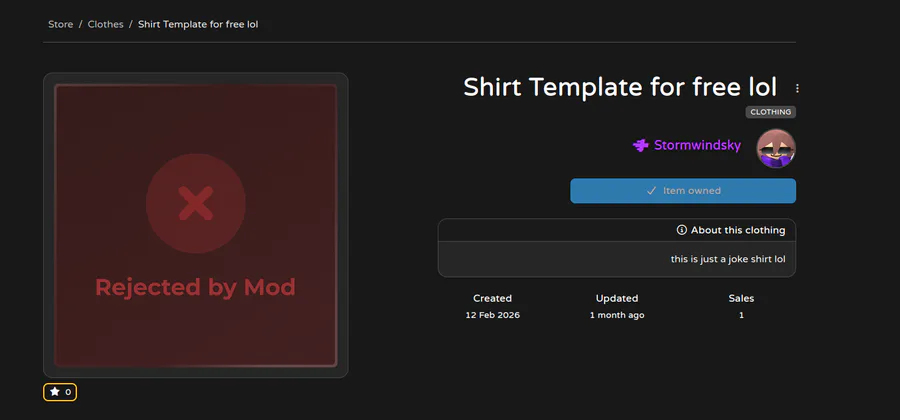Navigate to the Clothes breadcrumb
Image resolution: width=900 pixels, height=420 pixels.
[x=105, y=24]
